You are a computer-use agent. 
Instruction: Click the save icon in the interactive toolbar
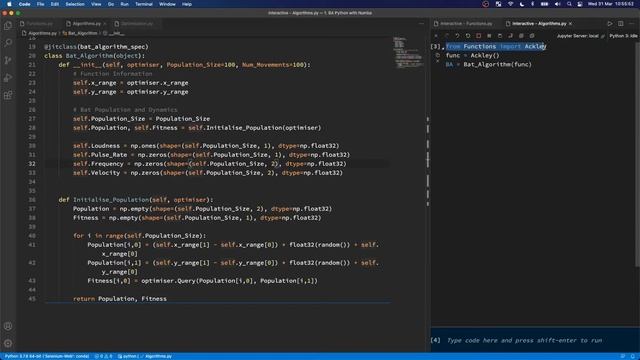point(500,36)
